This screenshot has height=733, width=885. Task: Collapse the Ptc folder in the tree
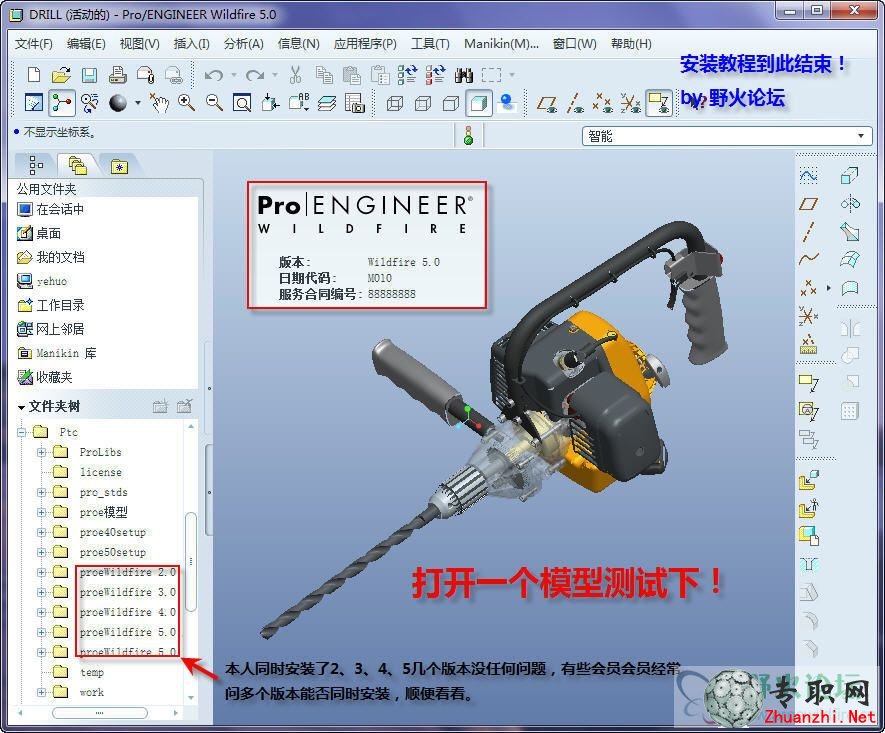21,432
